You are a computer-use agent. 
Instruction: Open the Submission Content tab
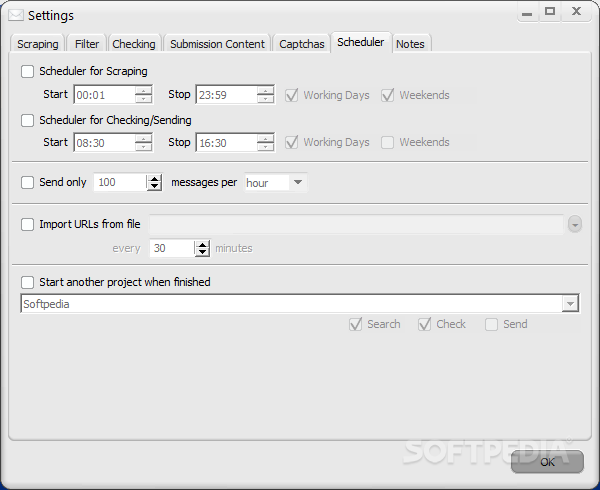[217, 44]
